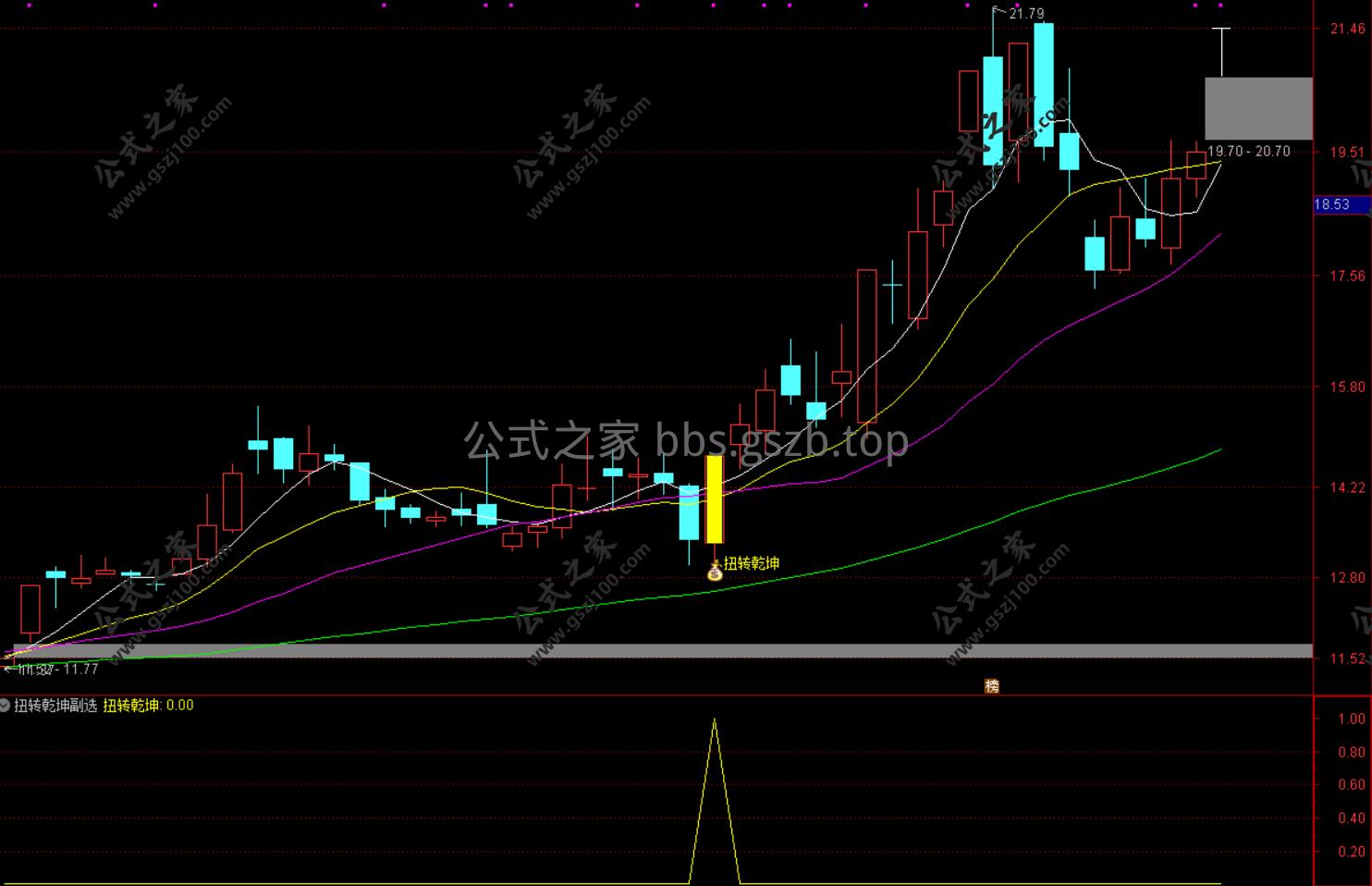Click the gray forecast box near 19.70 - 20.70
This screenshot has height=886, width=1372.
coord(1258,108)
